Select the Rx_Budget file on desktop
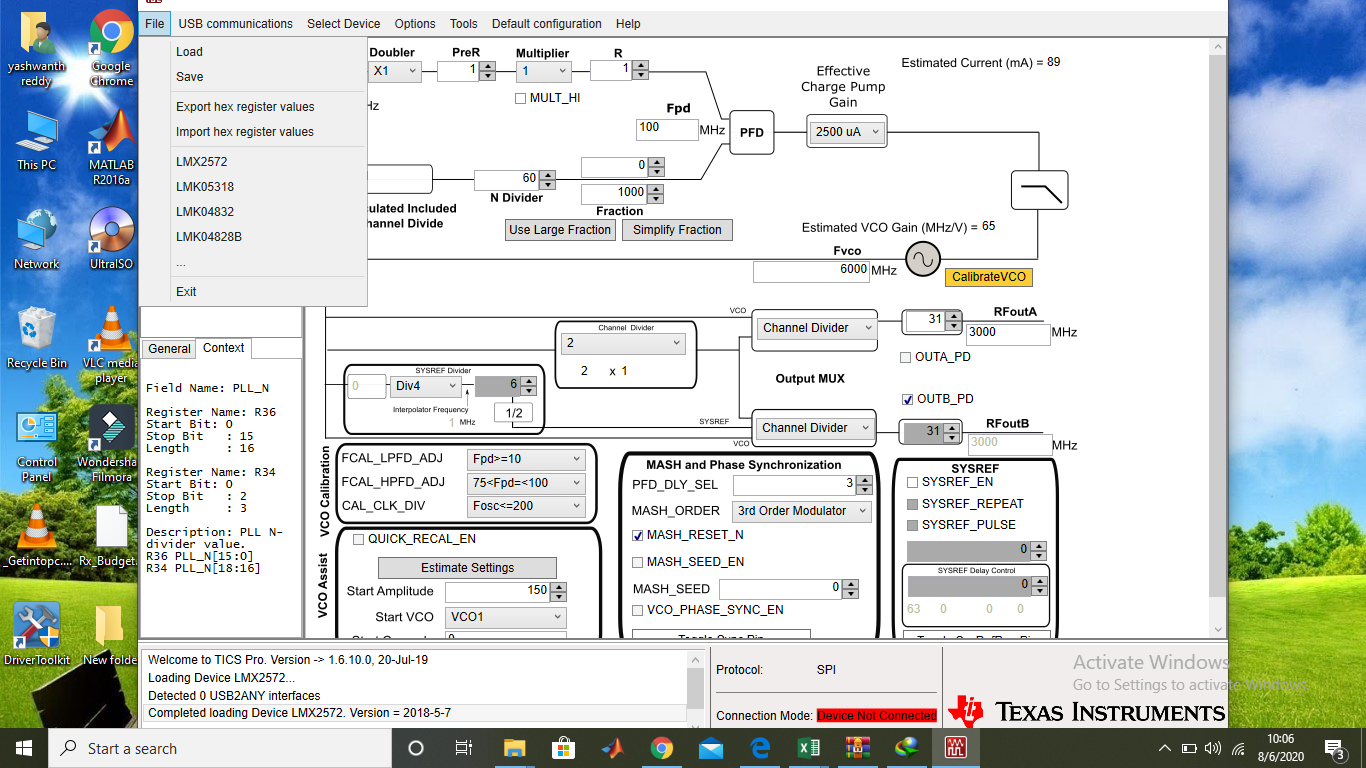The height and width of the screenshot is (768, 1366). click(x=109, y=536)
